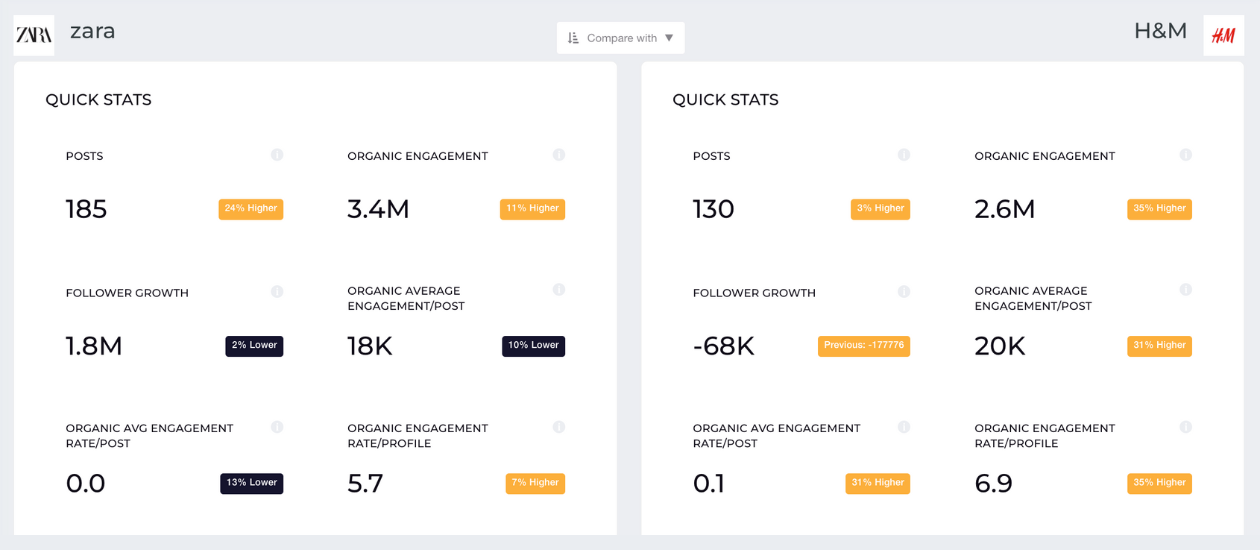
Task: Click the 10% Lower badge
Action: [534, 346]
